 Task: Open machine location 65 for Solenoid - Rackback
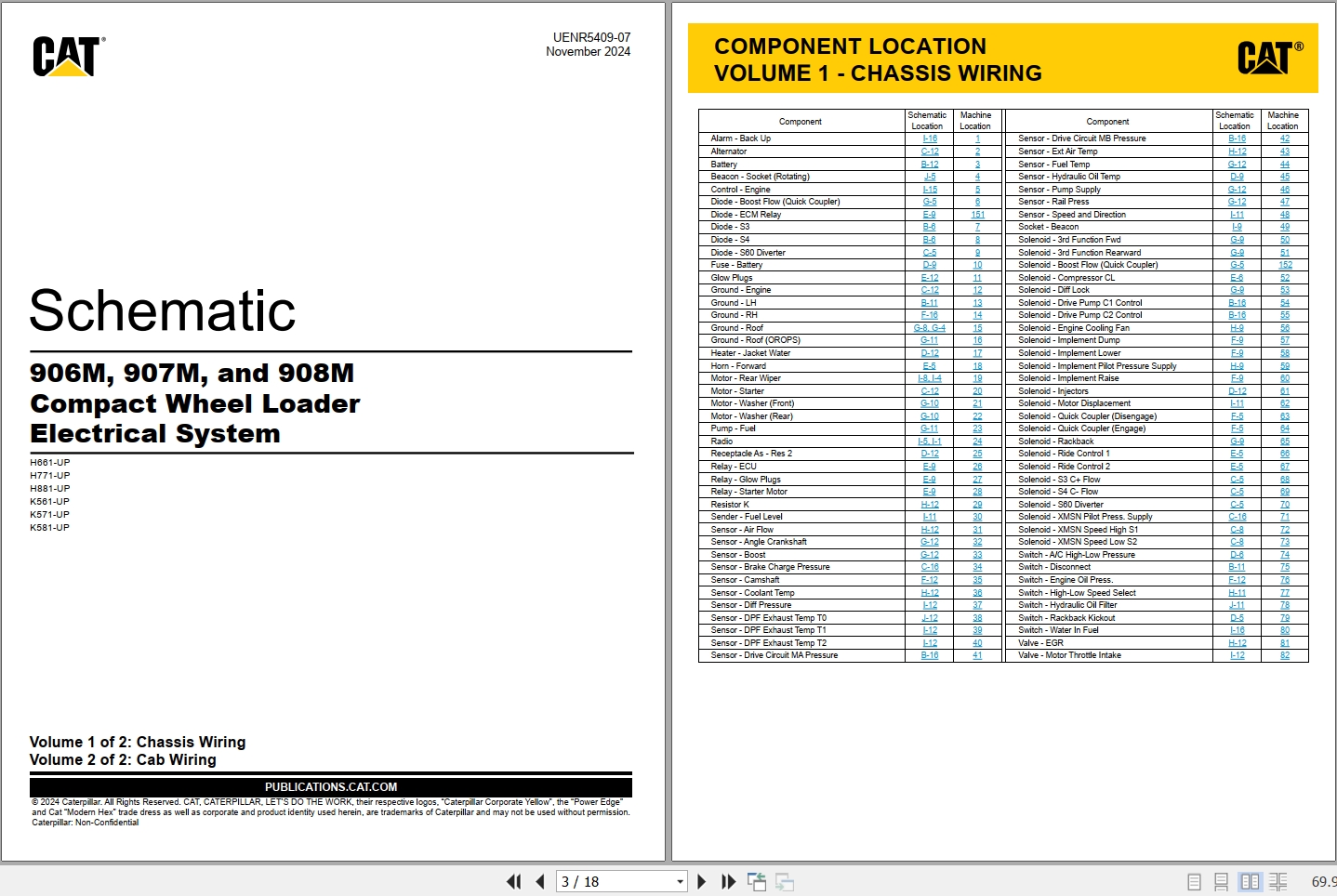[x=1285, y=441]
